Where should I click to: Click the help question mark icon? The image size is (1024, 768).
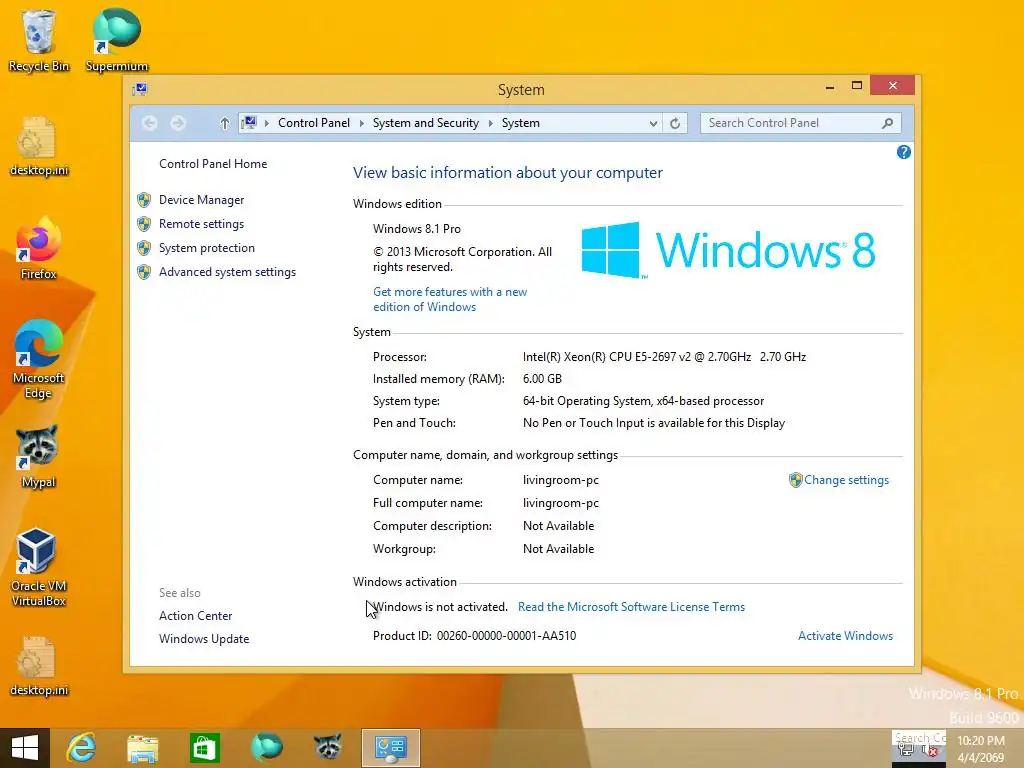pos(903,152)
